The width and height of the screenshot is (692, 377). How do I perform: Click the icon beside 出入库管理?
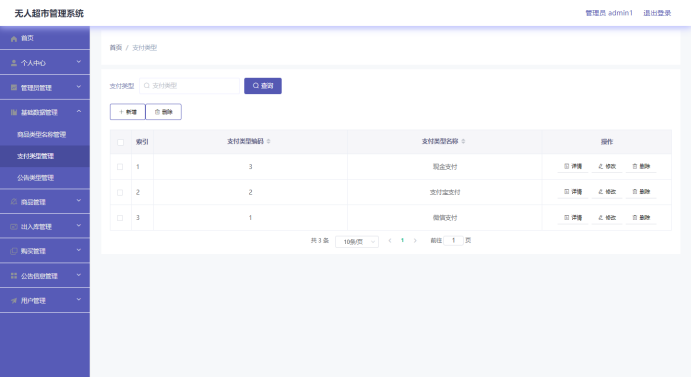click(14, 226)
